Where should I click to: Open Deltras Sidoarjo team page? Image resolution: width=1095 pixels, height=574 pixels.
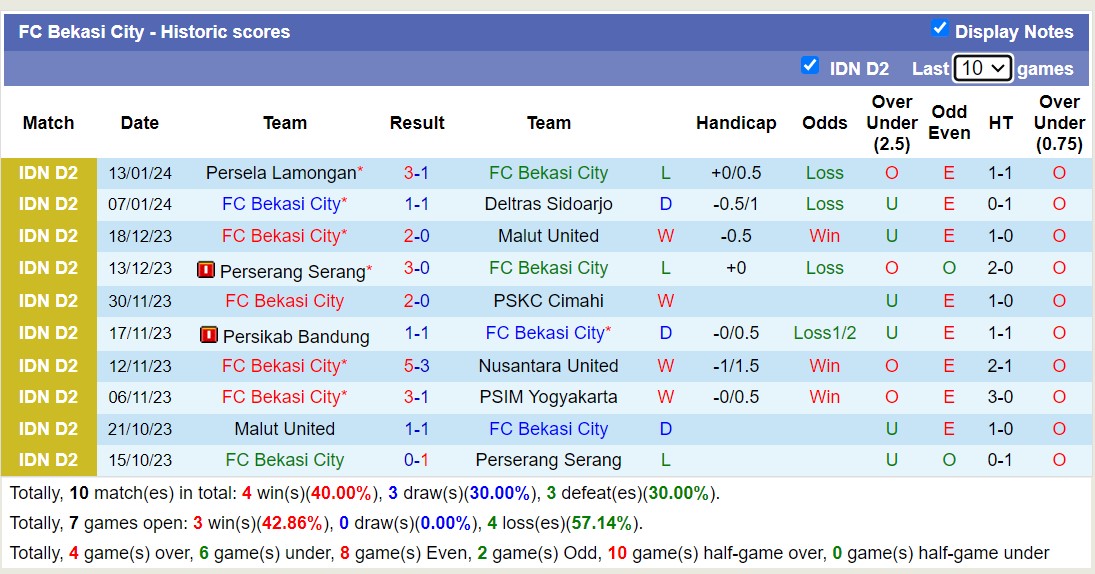(548, 204)
